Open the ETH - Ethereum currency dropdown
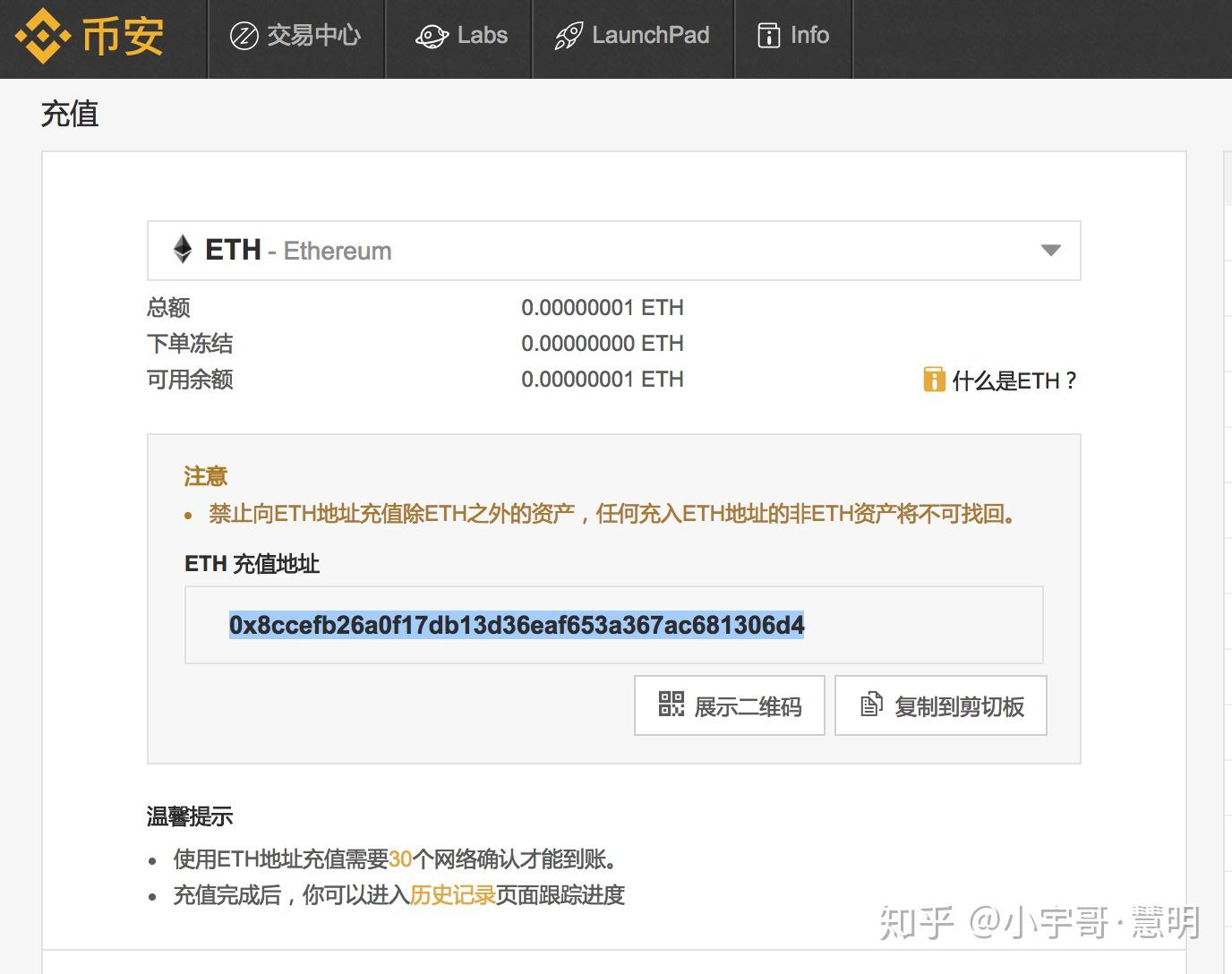Viewport: 1232px width, 974px height. [613, 251]
